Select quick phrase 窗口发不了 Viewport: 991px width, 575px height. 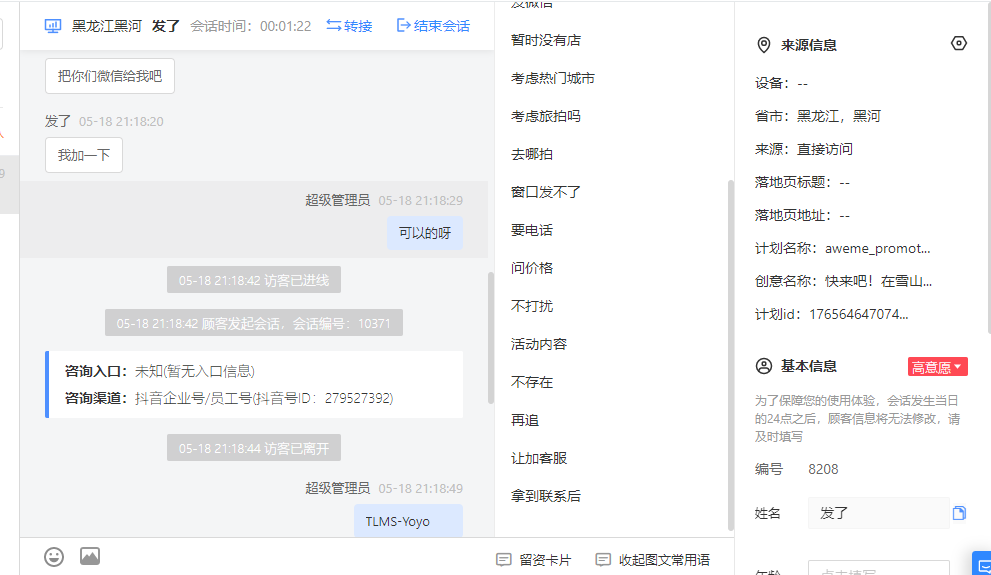click(545, 192)
